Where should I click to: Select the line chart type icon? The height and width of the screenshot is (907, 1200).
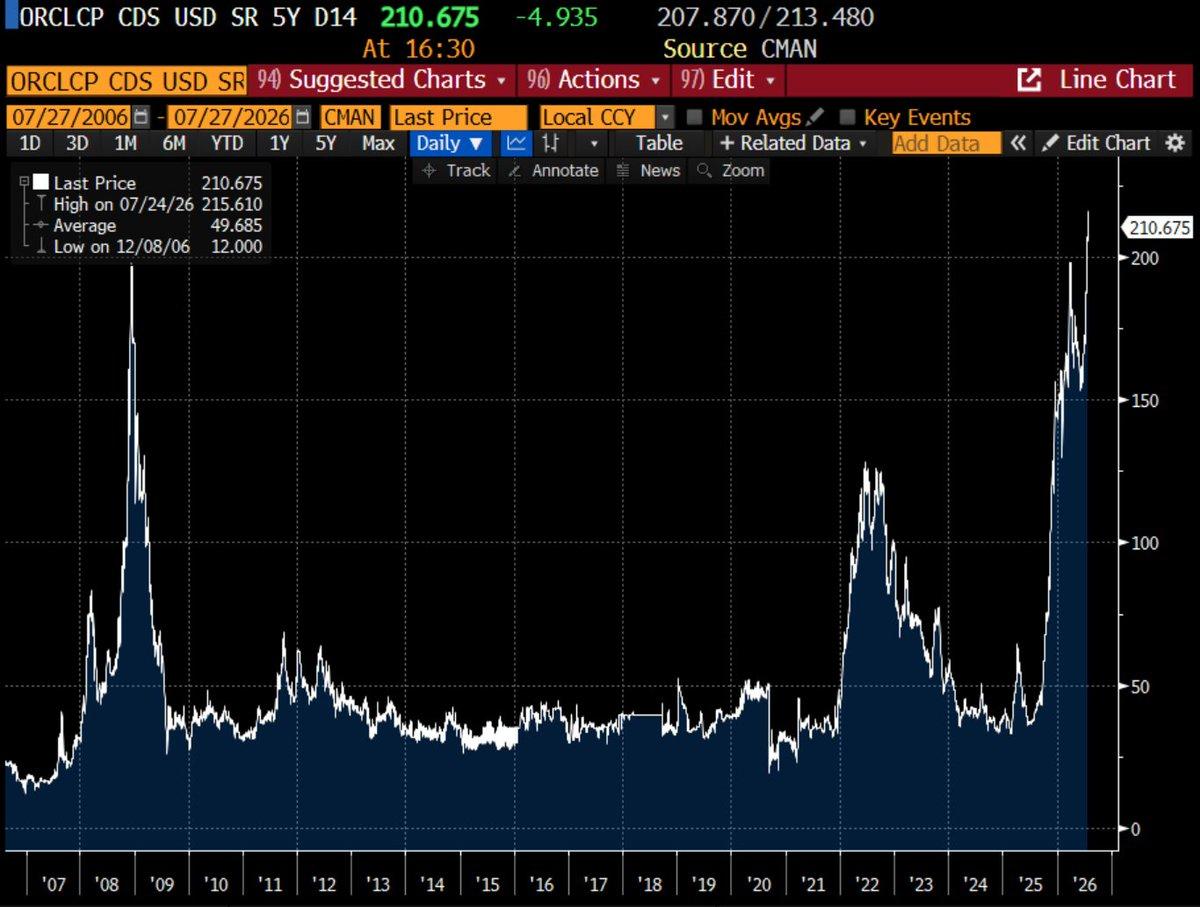tap(517, 143)
